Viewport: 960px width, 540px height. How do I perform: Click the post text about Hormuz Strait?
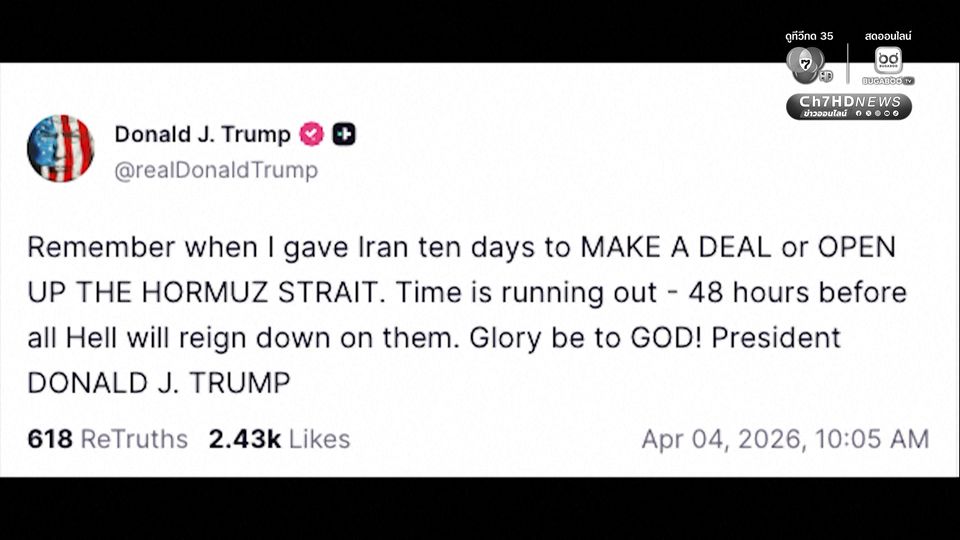click(460, 315)
